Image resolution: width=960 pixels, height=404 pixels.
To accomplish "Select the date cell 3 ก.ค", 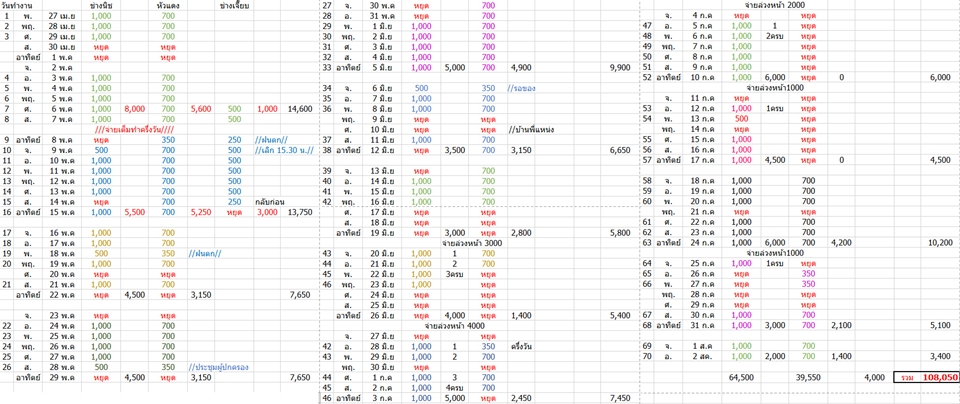I will [383, 398].
